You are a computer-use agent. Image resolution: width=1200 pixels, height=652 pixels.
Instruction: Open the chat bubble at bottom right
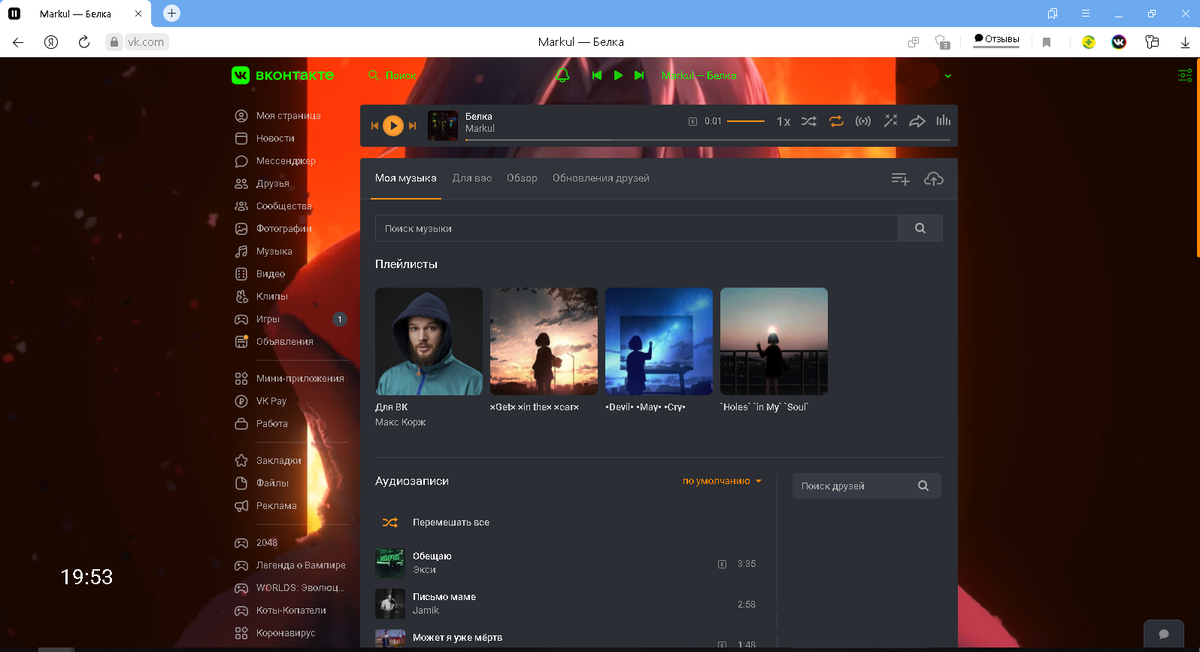(1164, 635)
